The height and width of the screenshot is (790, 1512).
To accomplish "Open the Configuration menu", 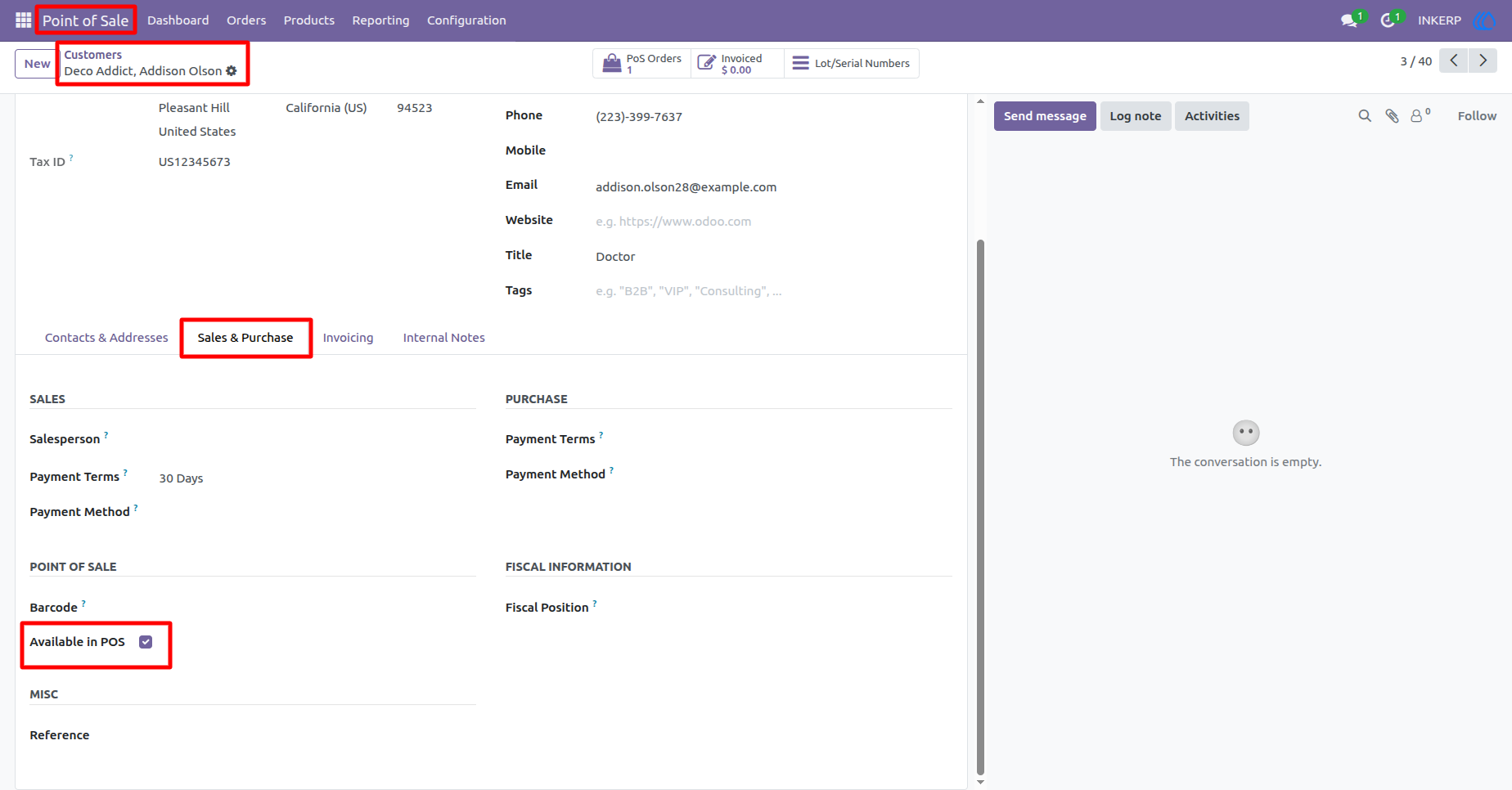I will click(466, 20).
